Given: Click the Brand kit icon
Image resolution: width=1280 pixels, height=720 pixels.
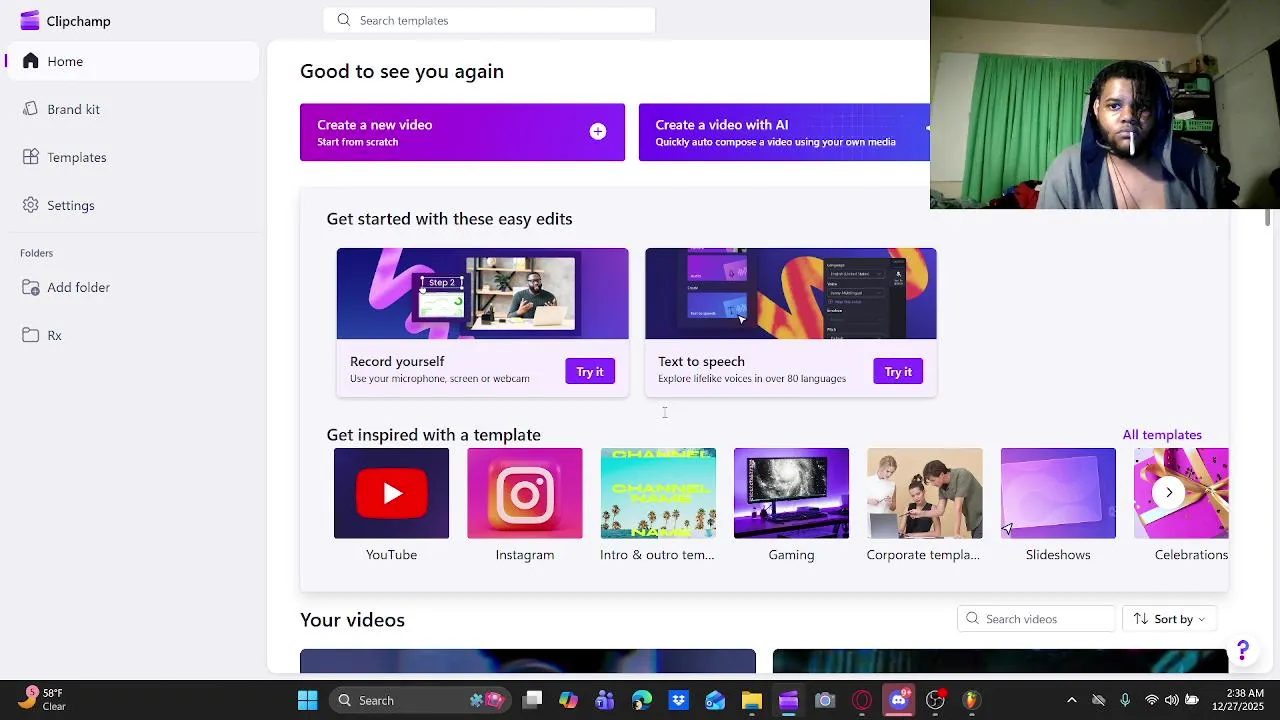Looking at the screenshot, I should pyautogui.click(x=31, y=109).
